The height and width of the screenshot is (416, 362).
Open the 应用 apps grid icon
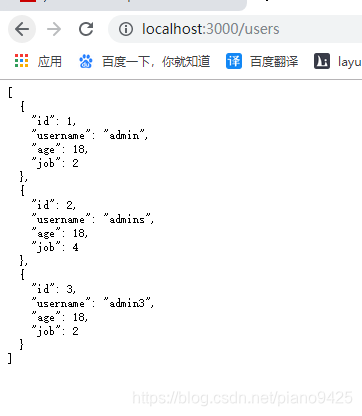(21, 61)
